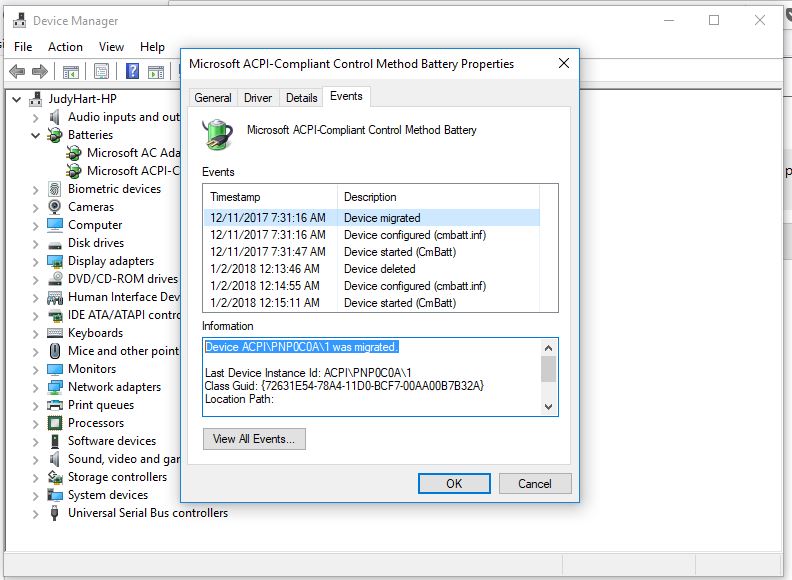This screenshot has width=792, height=580.
Task: Click the Back arrow toolbar icon
Action: [x=17, y=72]
